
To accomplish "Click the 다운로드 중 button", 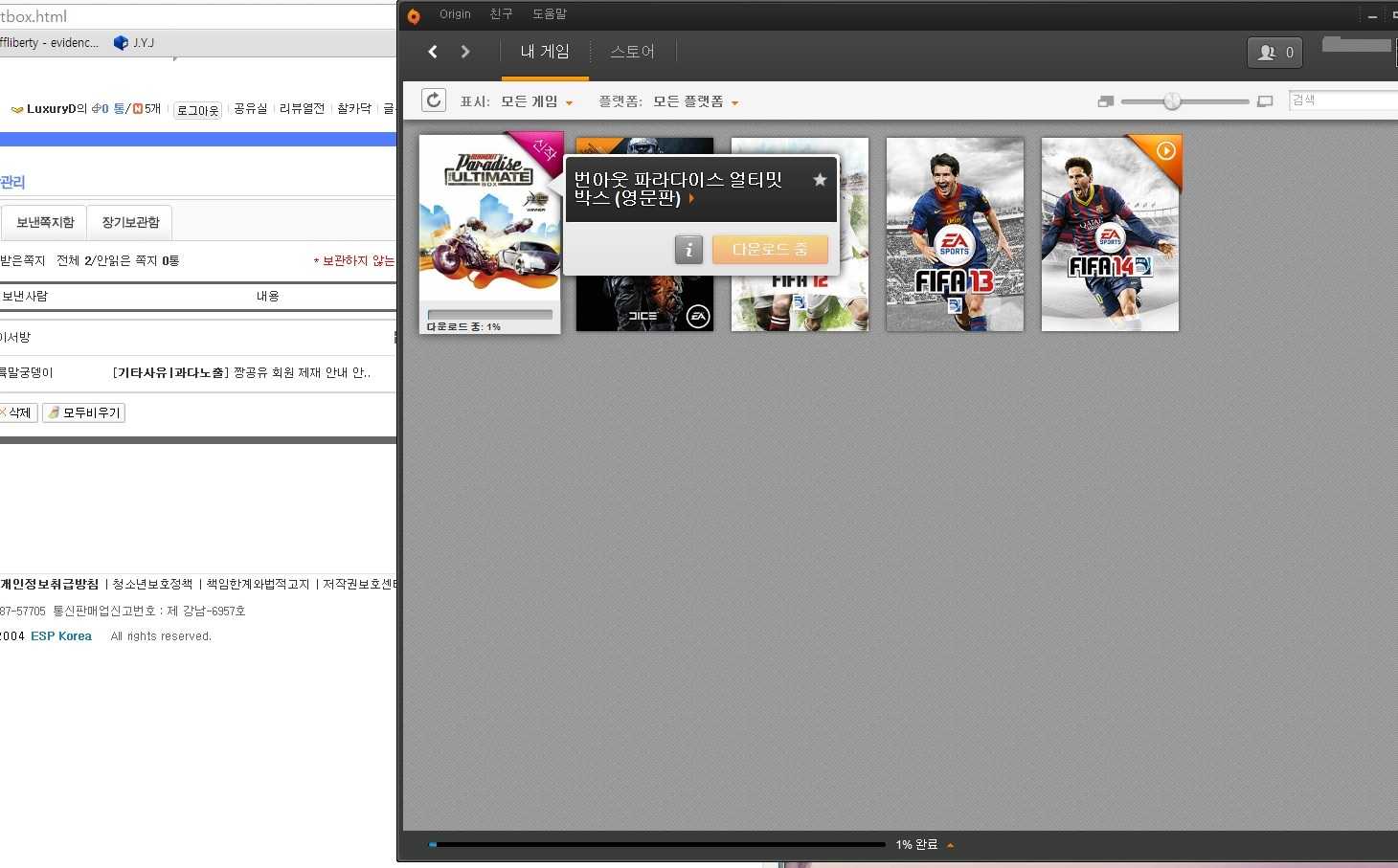I will 770,250.
